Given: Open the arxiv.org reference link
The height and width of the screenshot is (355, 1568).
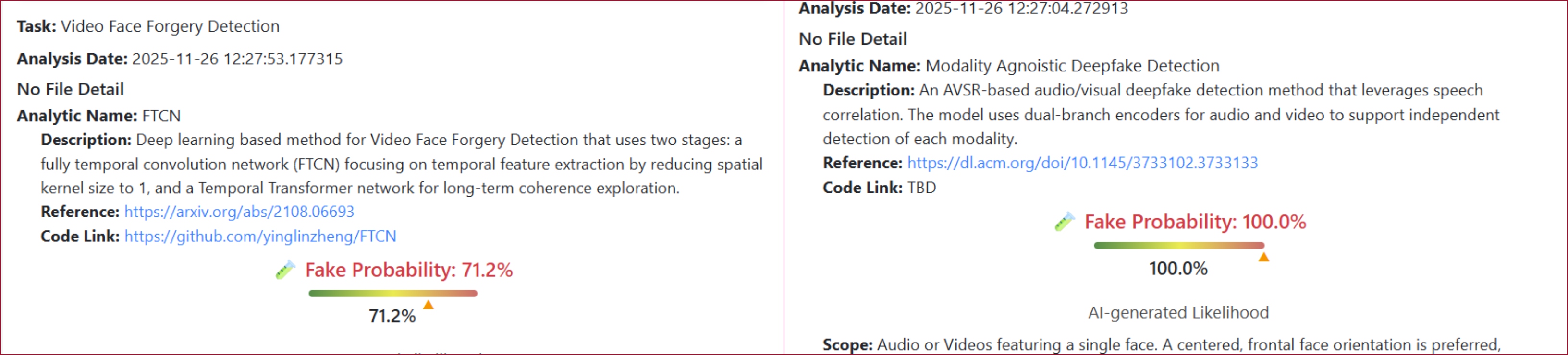Looking at the screenshot, I should pyautogui.click(x=239, y=212).
